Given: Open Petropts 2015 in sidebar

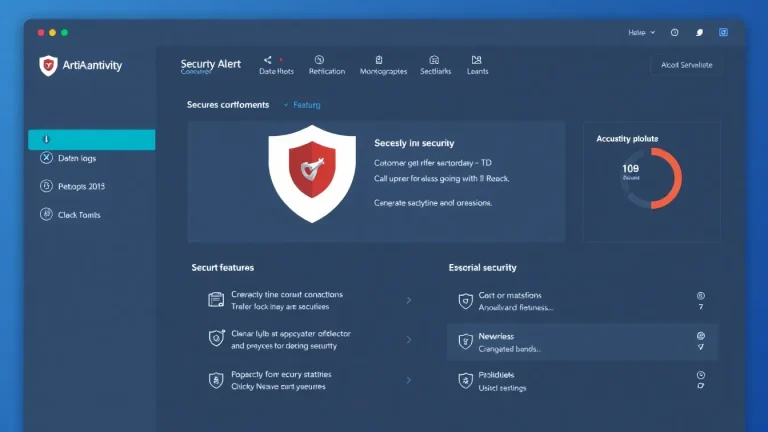Looking at the screenshot, I should point(81,187).
